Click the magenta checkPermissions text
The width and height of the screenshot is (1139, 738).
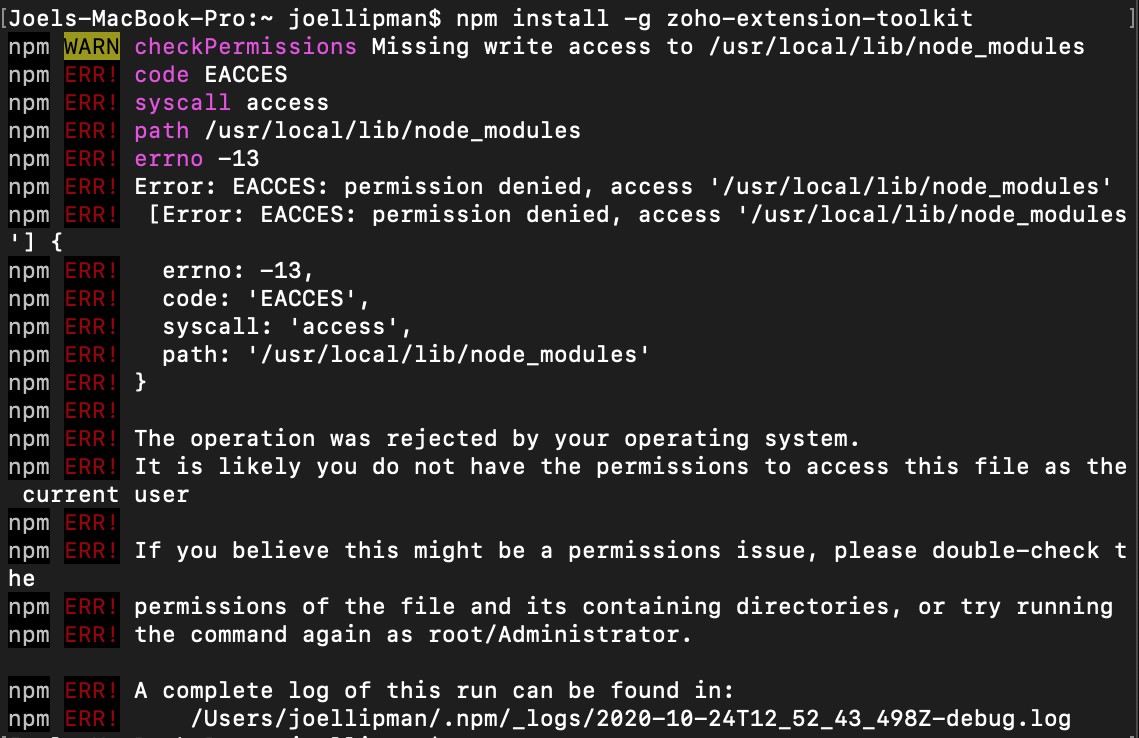tap(245, 47)
